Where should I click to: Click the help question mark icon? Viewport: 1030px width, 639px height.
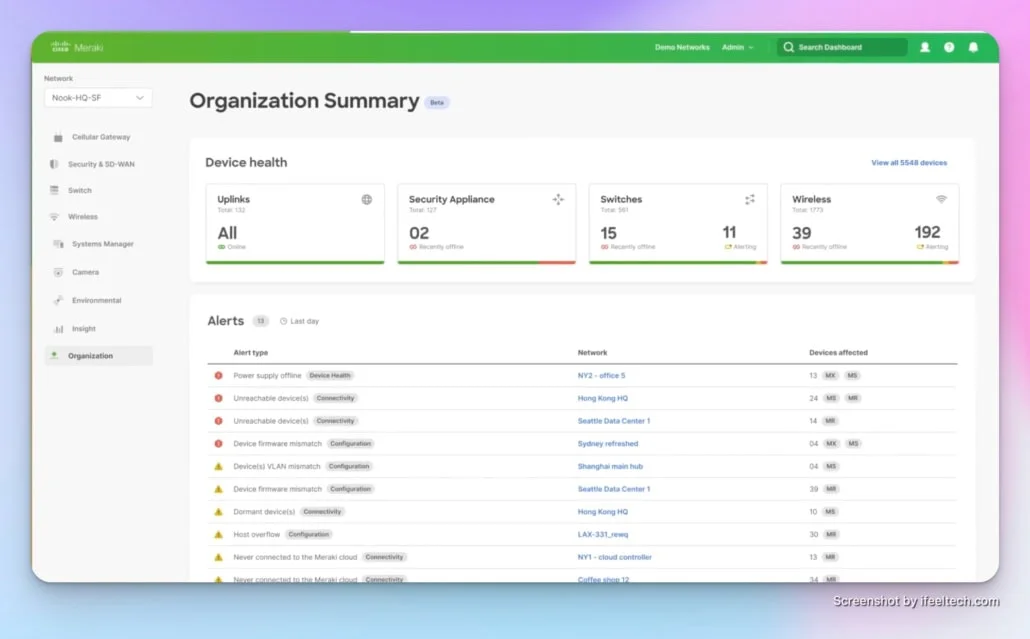(948, 47)
